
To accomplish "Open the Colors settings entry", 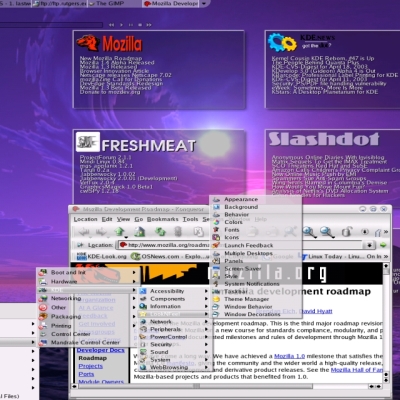I will [x=256, y=222].
